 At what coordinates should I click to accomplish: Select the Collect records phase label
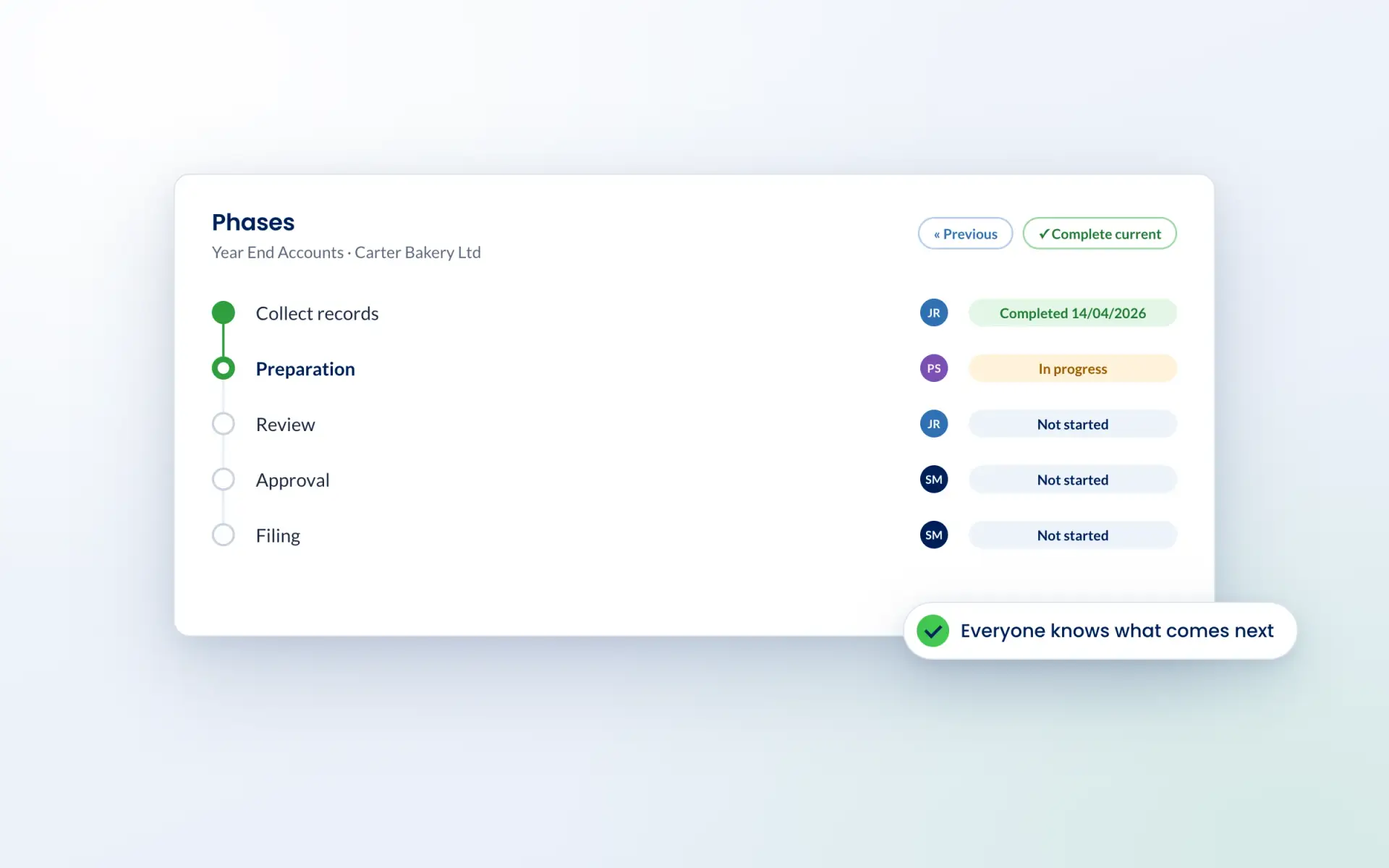tap(317, 313)
